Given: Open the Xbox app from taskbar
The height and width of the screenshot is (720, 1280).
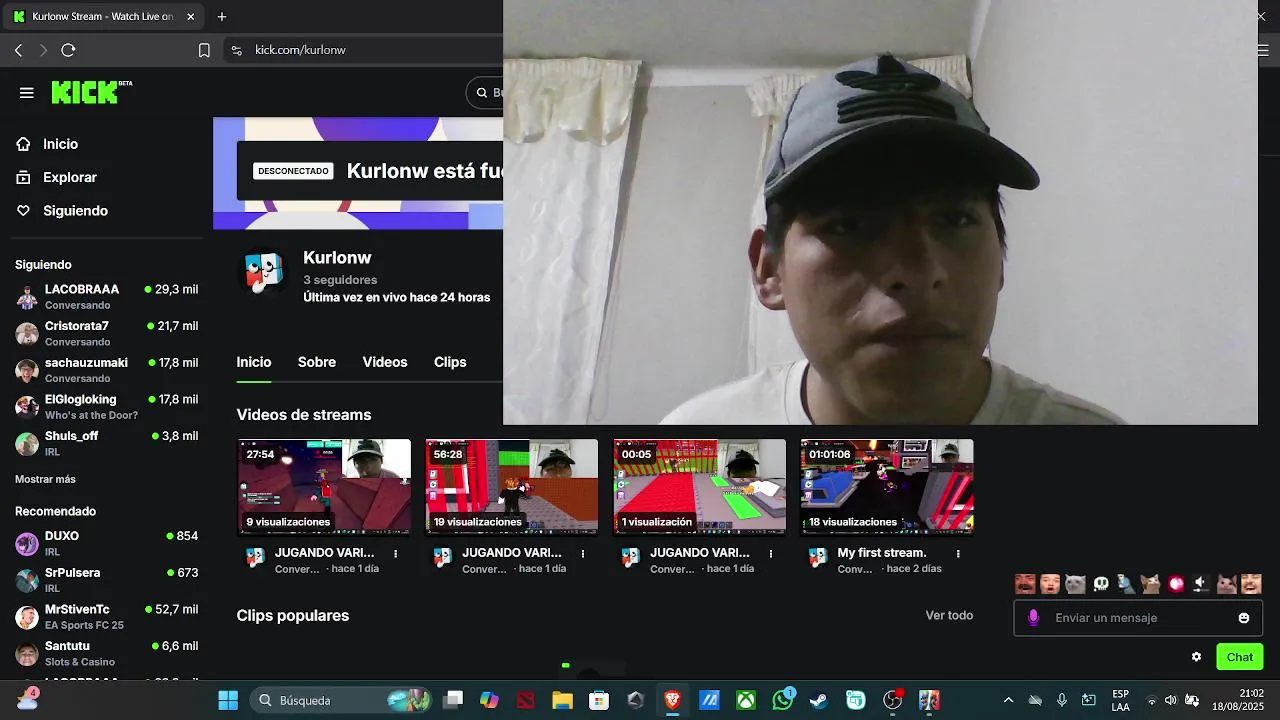Looking at the screenshot, I should (x=746, y=700).
